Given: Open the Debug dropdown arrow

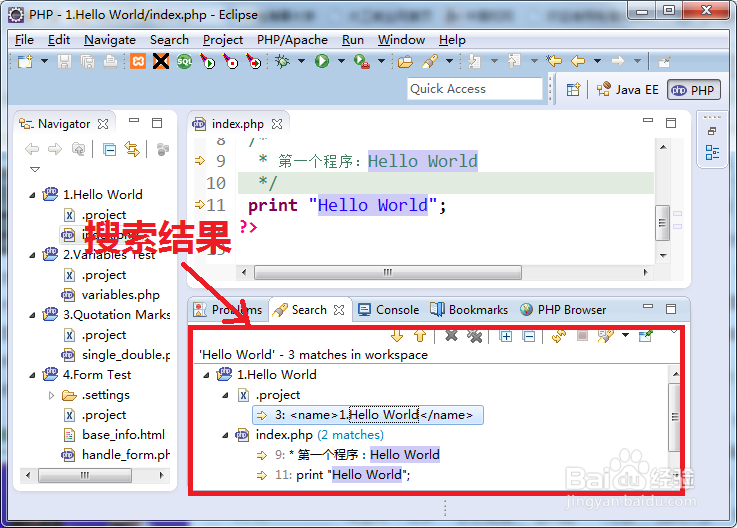Looking at the screenshot, I should click(301, 61).
